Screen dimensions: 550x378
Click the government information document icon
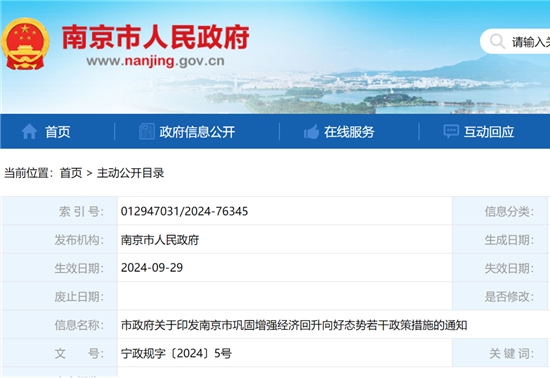click(147, 132)
